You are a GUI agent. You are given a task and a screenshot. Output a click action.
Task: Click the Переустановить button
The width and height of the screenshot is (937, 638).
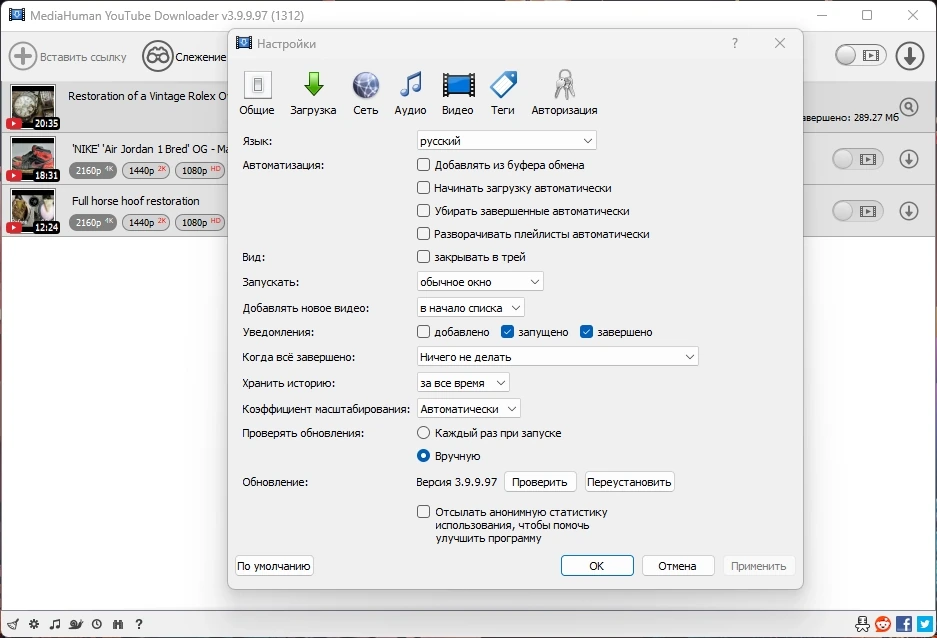coord(629,481)
